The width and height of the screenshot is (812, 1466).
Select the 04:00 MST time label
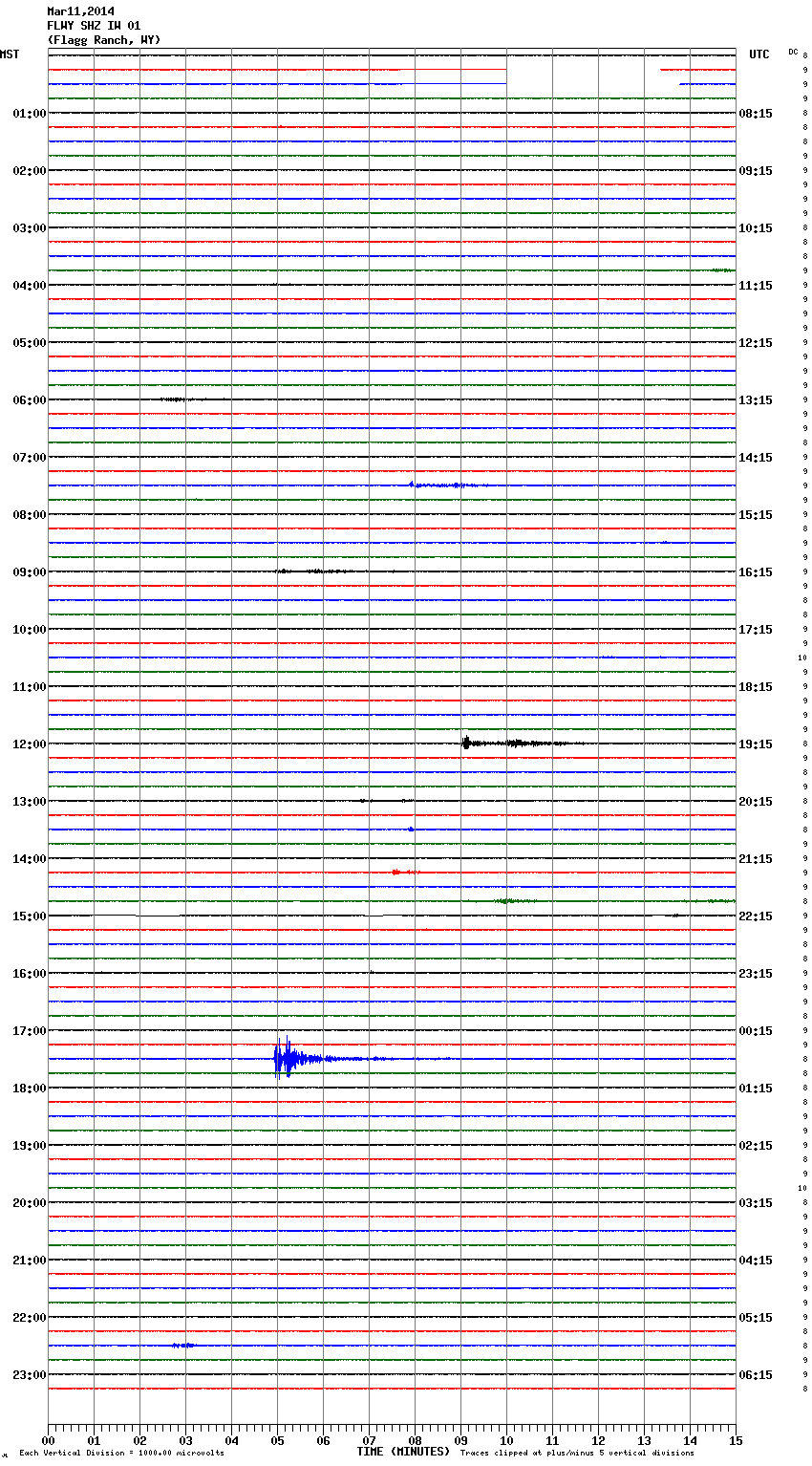click(30, 286)
